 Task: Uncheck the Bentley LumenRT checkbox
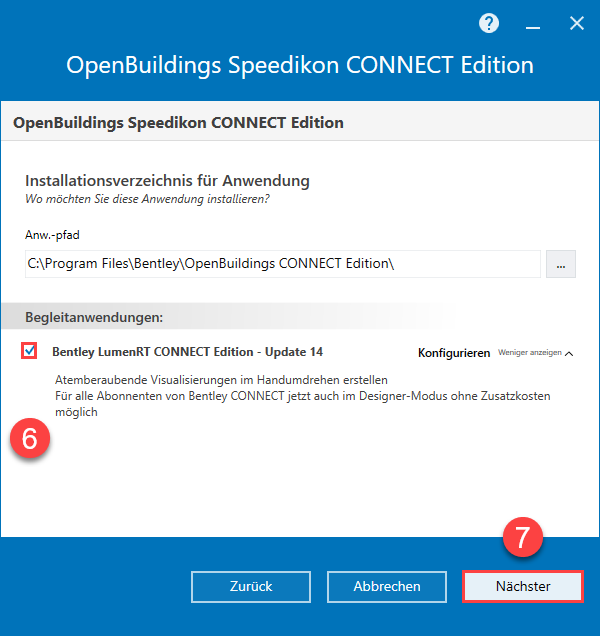[30, 351]
